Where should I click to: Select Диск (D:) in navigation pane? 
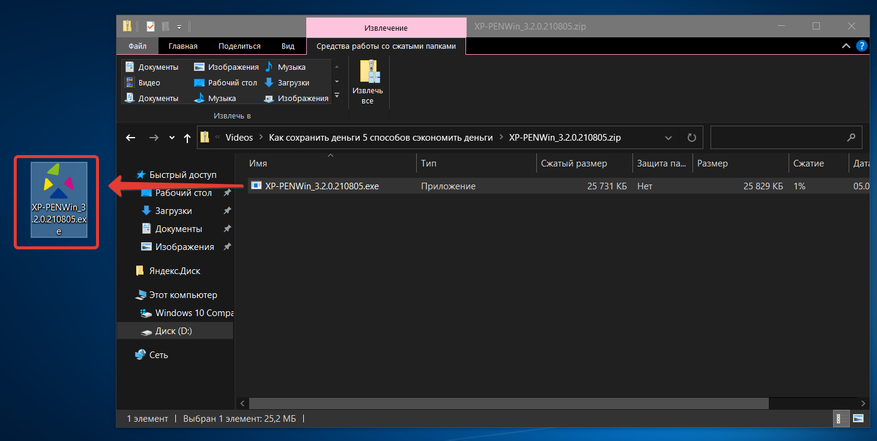175,331
